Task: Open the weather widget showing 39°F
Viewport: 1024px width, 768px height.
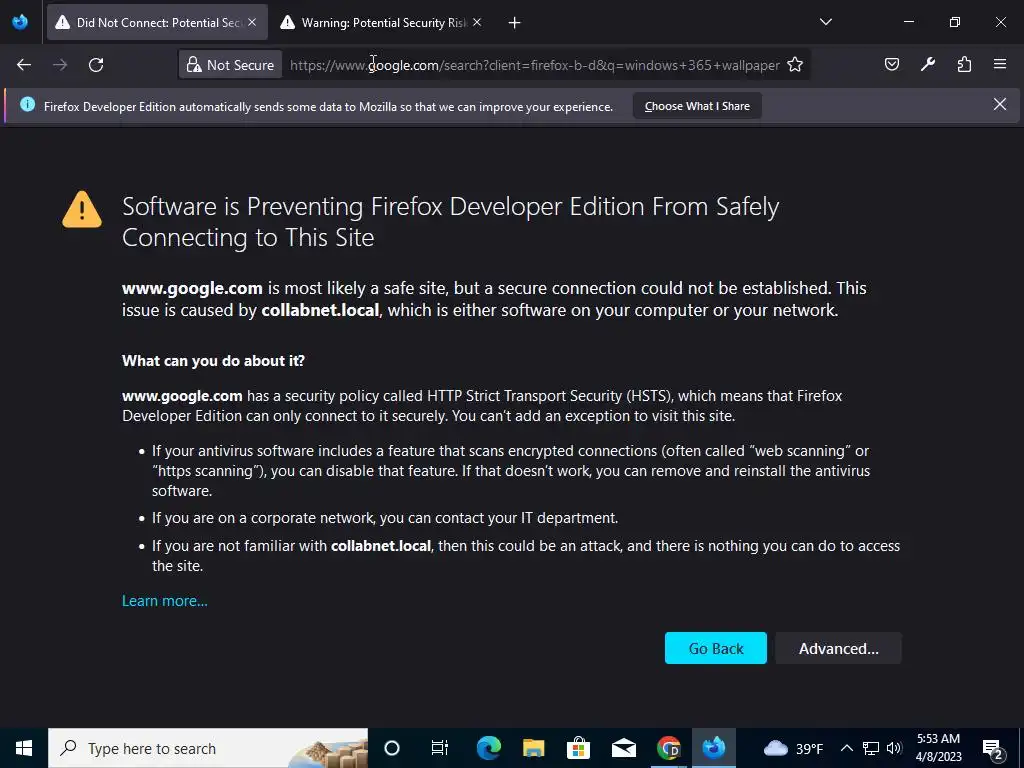Action: coord(793,748)
